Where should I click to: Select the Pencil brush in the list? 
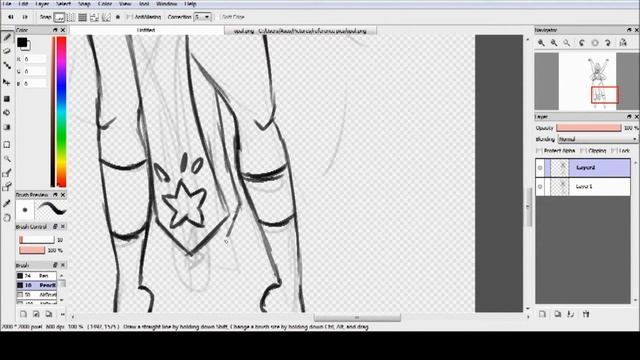[36, 285]
